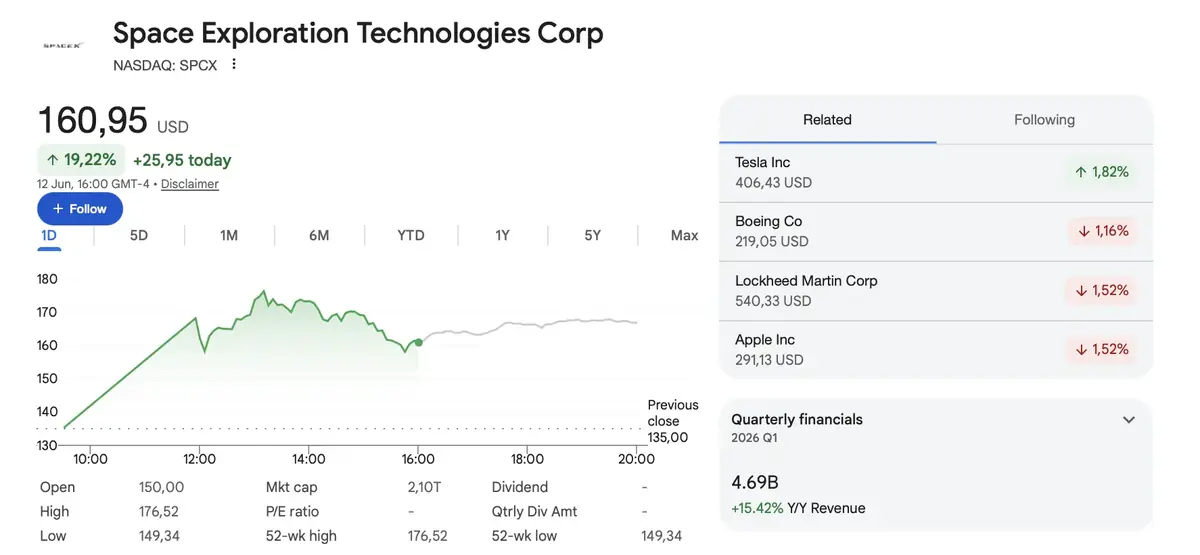
Task: Open the Lockheed Martin Corp stock
Action: 936,290
